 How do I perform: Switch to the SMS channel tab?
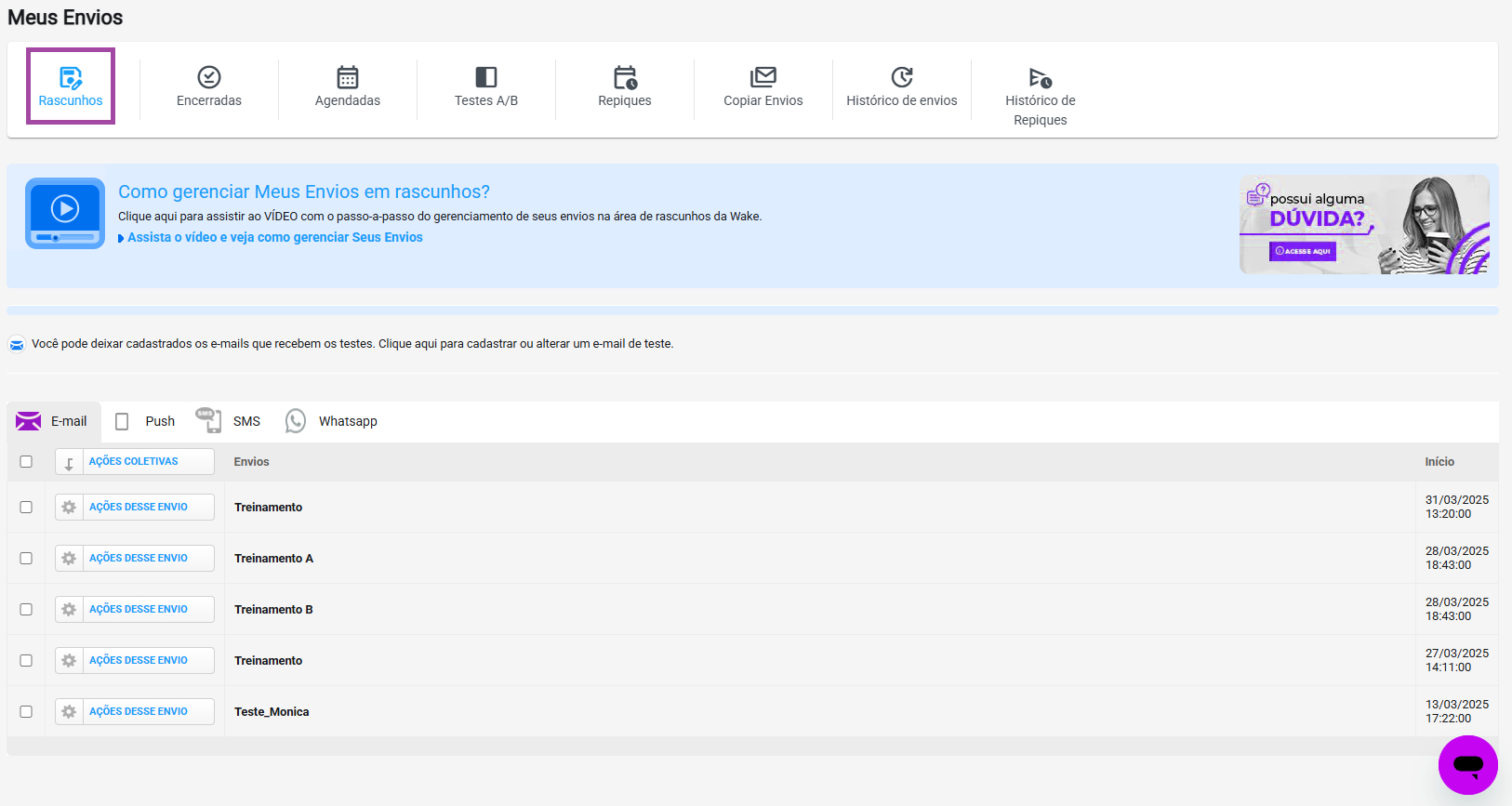pyautogui.click(x=229, y=421)
